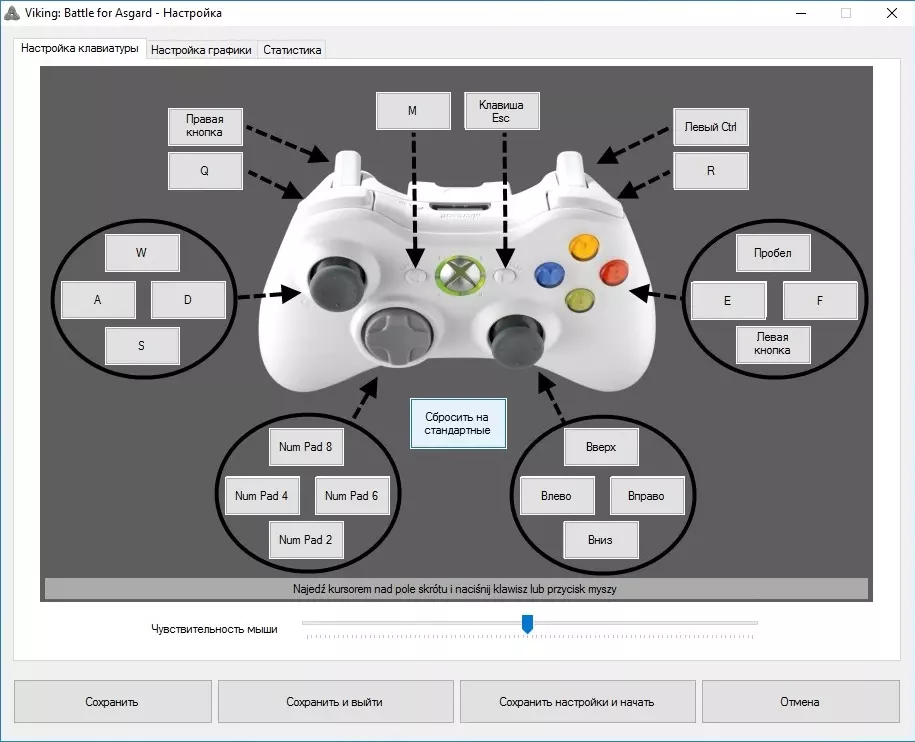Click the Num Pad 8 binding
Screen dimensions: 915x742
coord(306,447)
